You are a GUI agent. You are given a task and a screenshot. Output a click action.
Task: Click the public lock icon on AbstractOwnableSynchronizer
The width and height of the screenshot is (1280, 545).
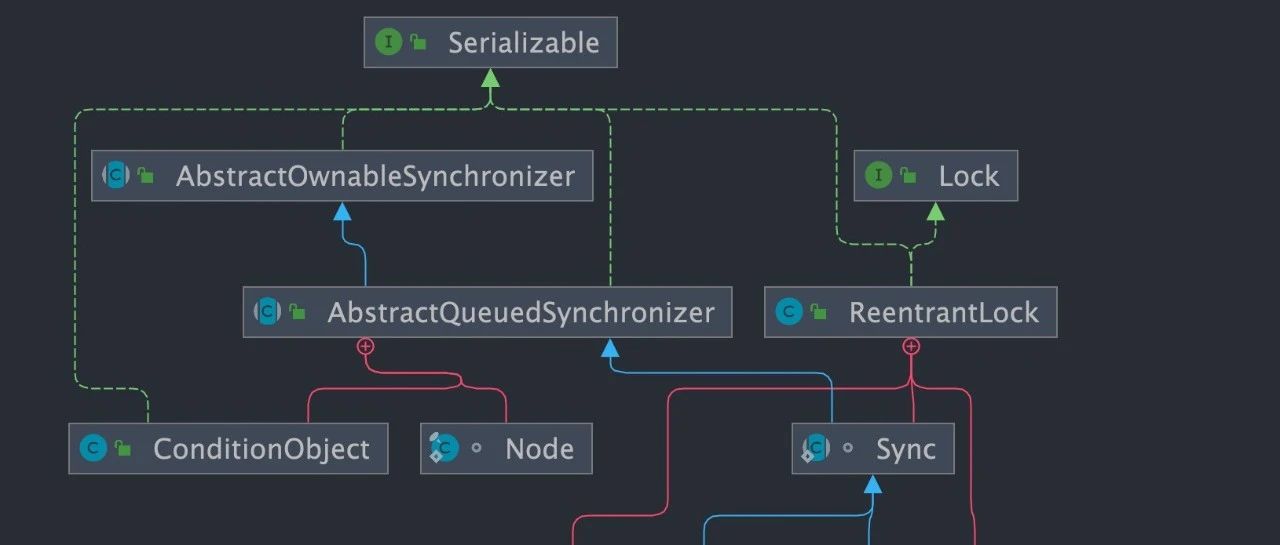click(x=146, y=176)
